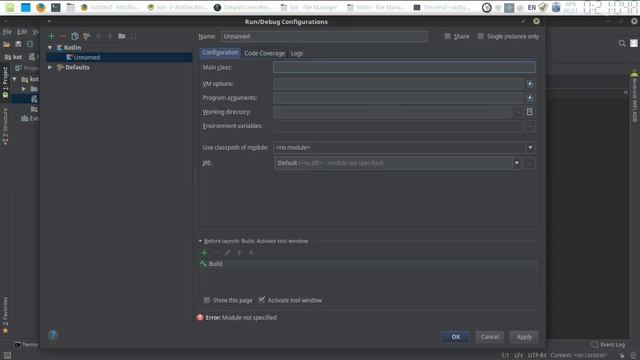Browse for Working directory
The image size is (640, 360).
coord(518,112)
